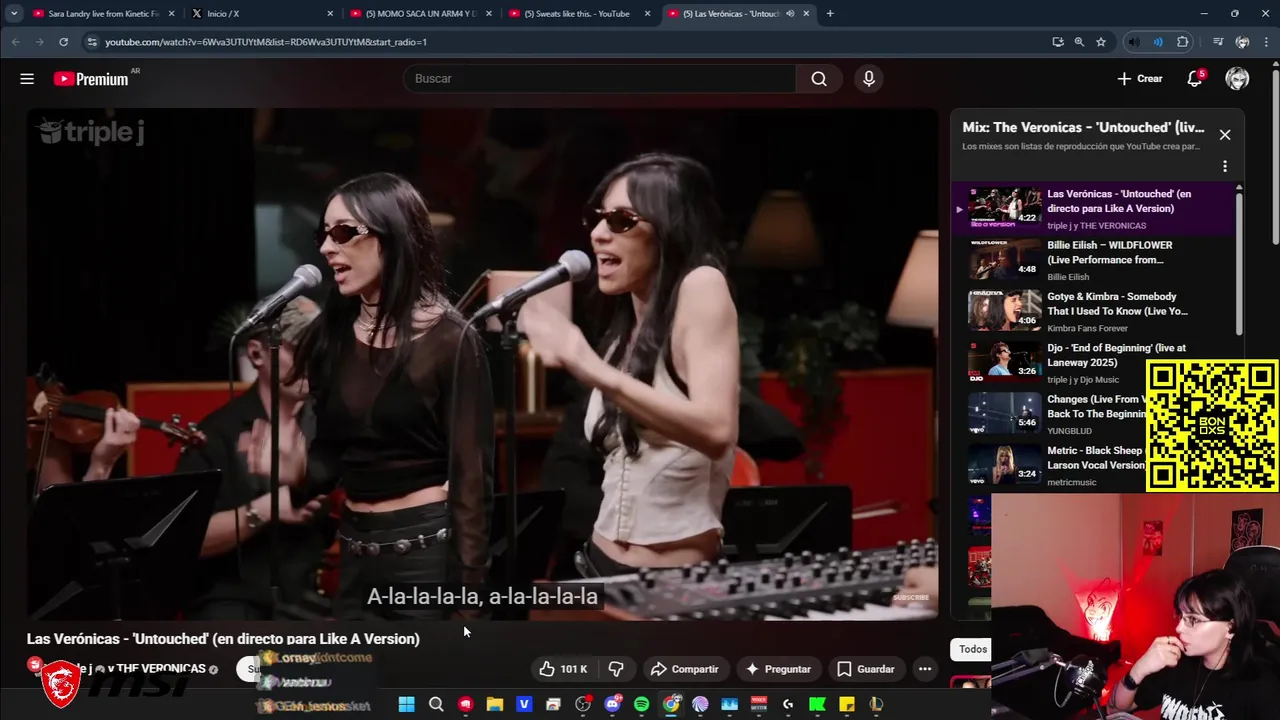
Task: Open the Extensions puzzle menu
Action: coord(1183,42)
